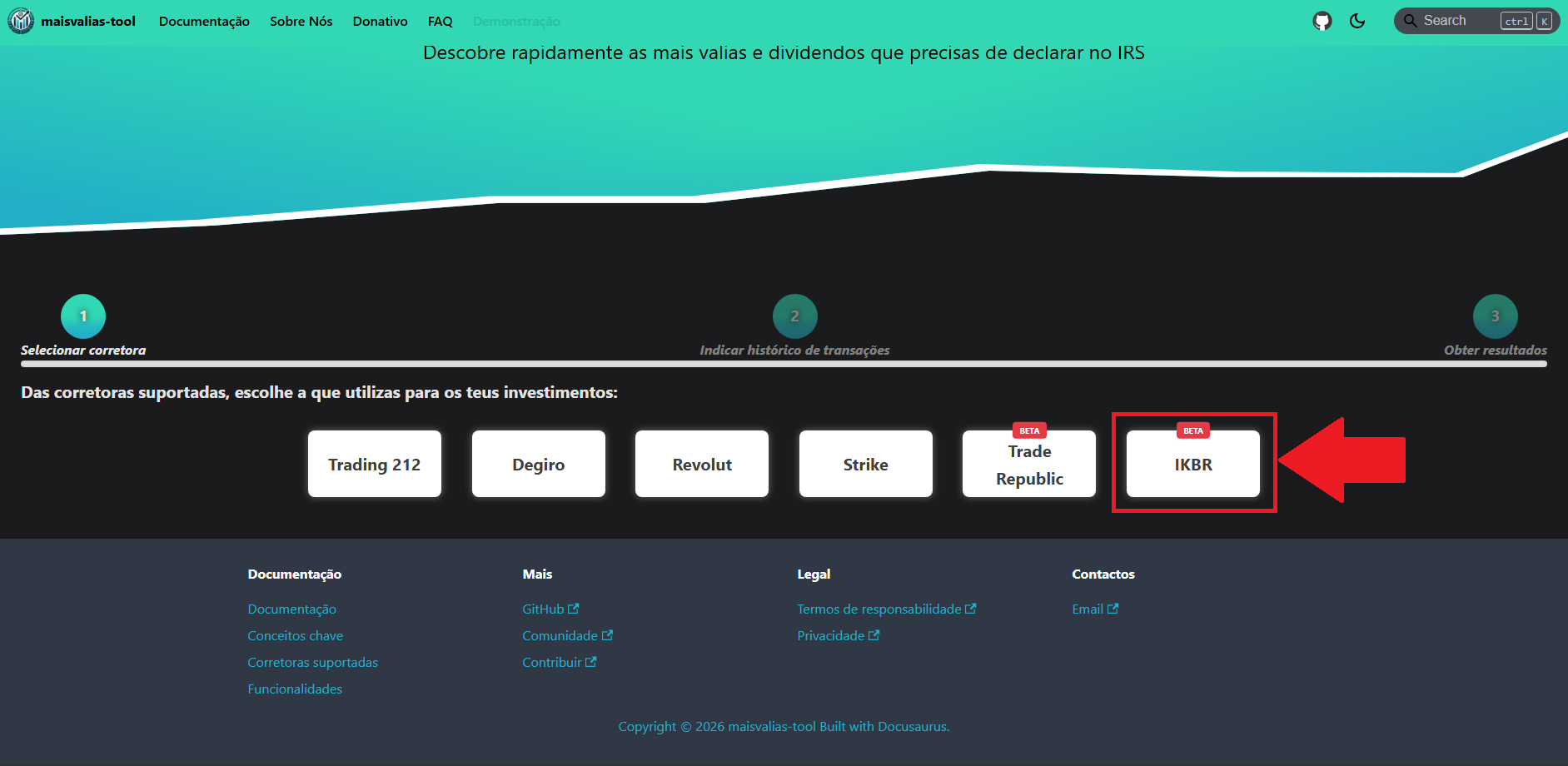Open footer Documentação link
The image size is (1568, 766).
(292, 609)
